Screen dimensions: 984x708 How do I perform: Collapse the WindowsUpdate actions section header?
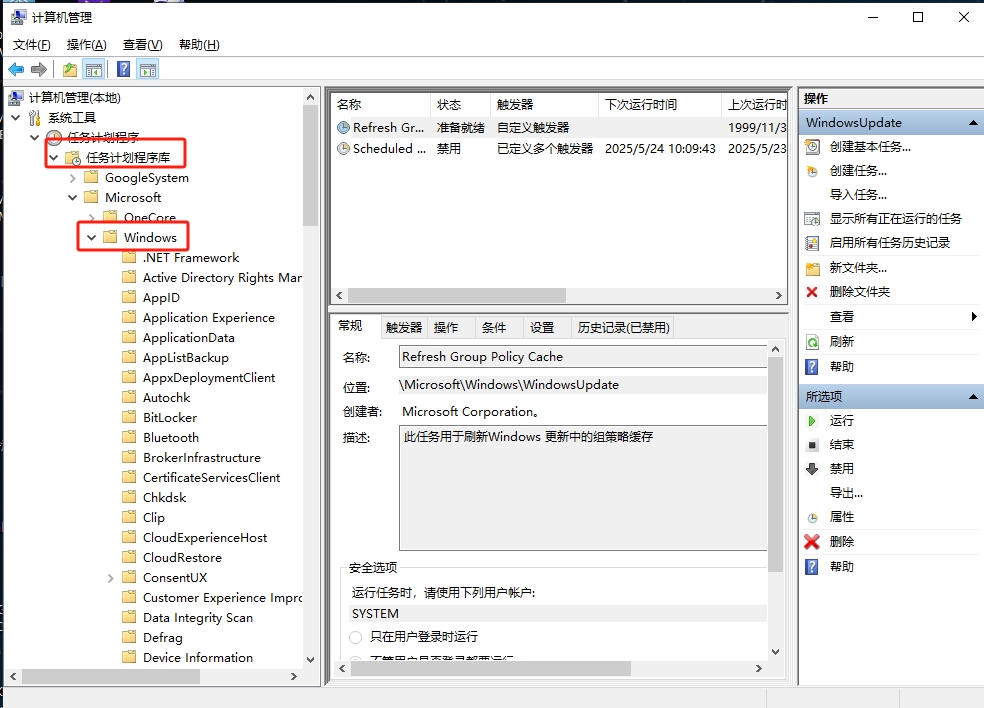coord(972,123)
